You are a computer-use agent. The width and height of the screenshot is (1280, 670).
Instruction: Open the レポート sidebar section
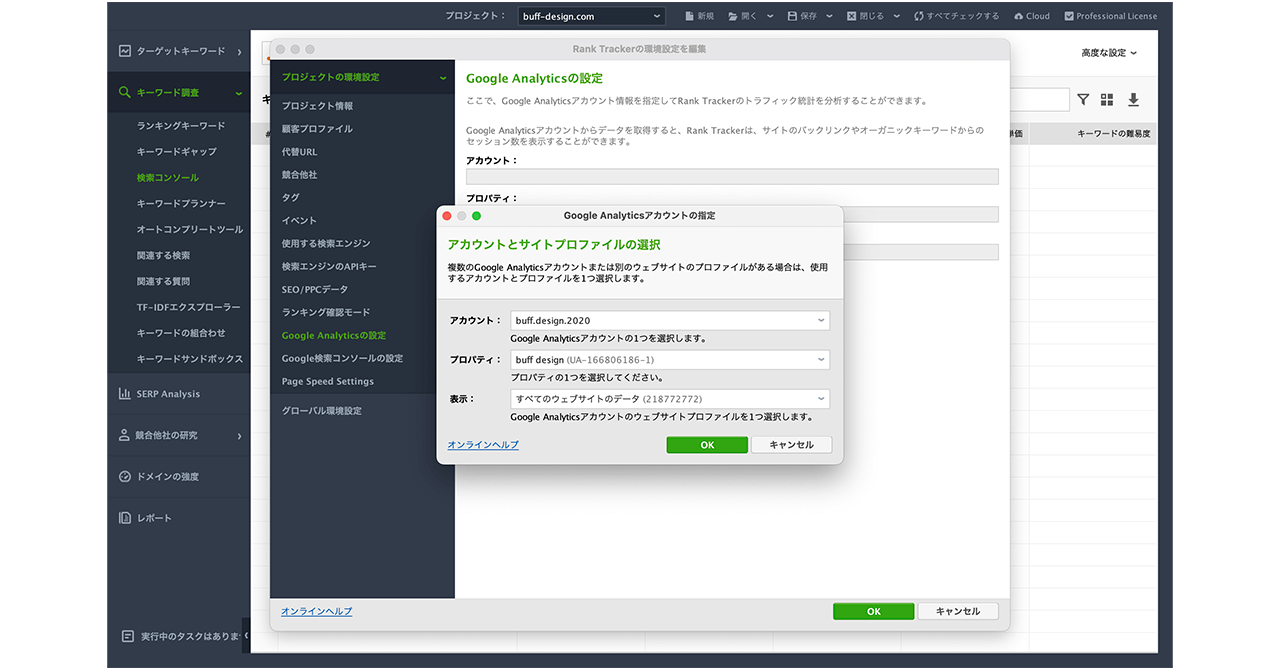(154, 518)
